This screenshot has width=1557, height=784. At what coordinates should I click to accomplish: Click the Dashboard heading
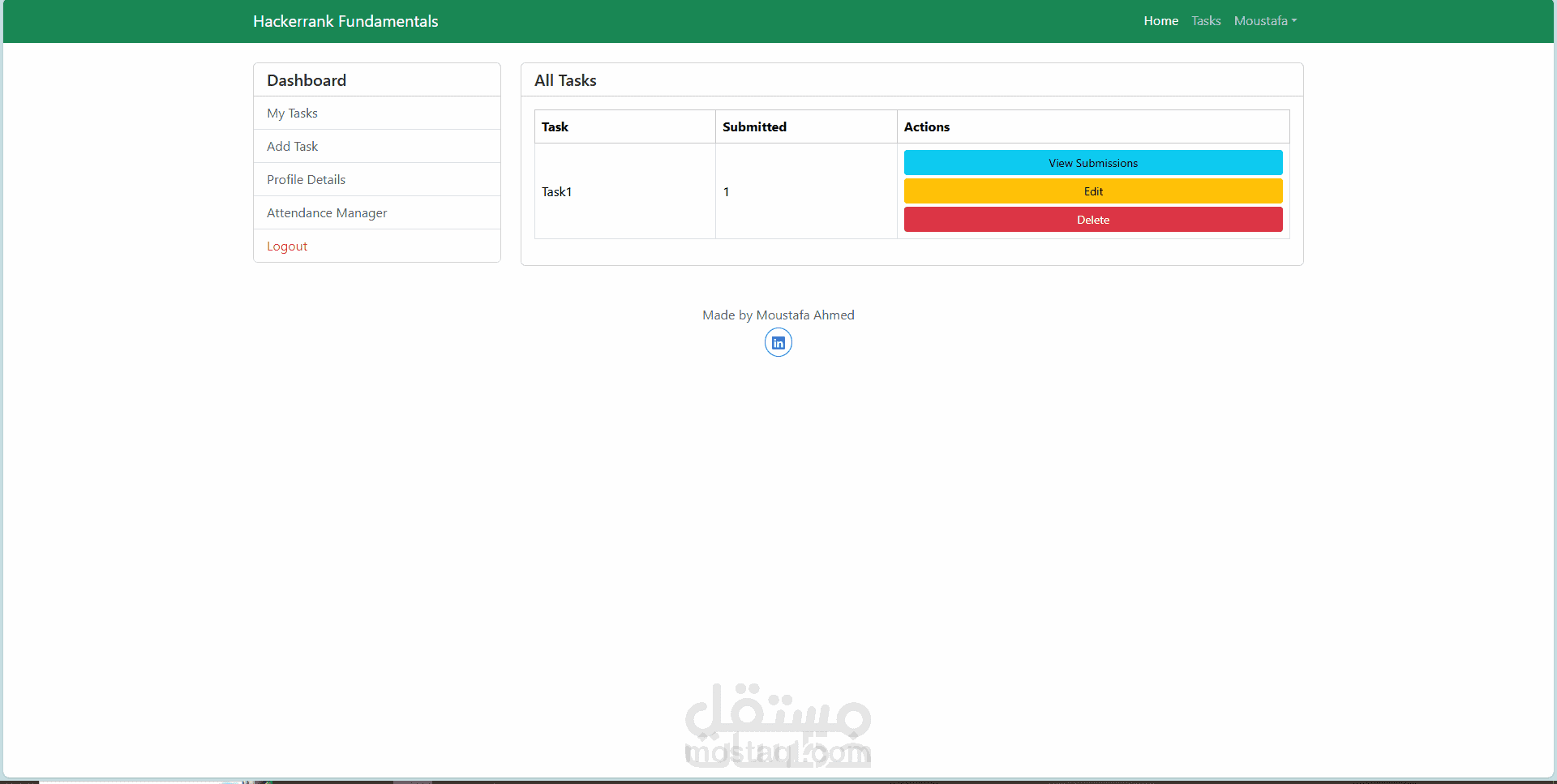307,80
